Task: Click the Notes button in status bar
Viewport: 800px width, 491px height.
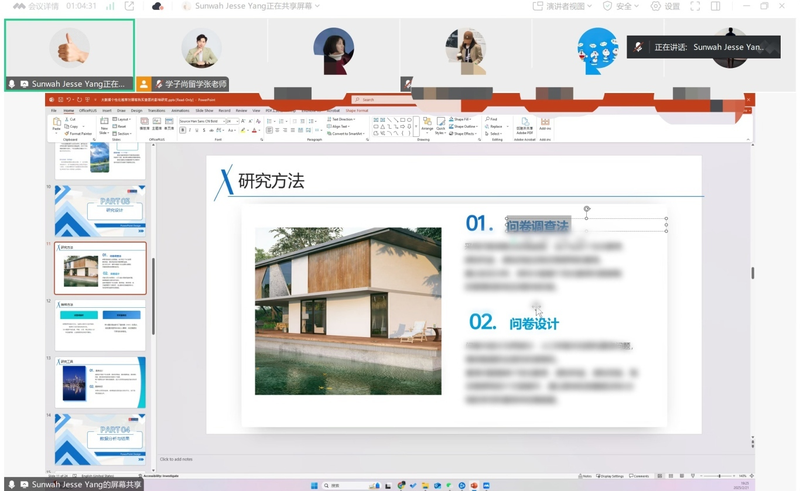Action: [x=585, y=476]
